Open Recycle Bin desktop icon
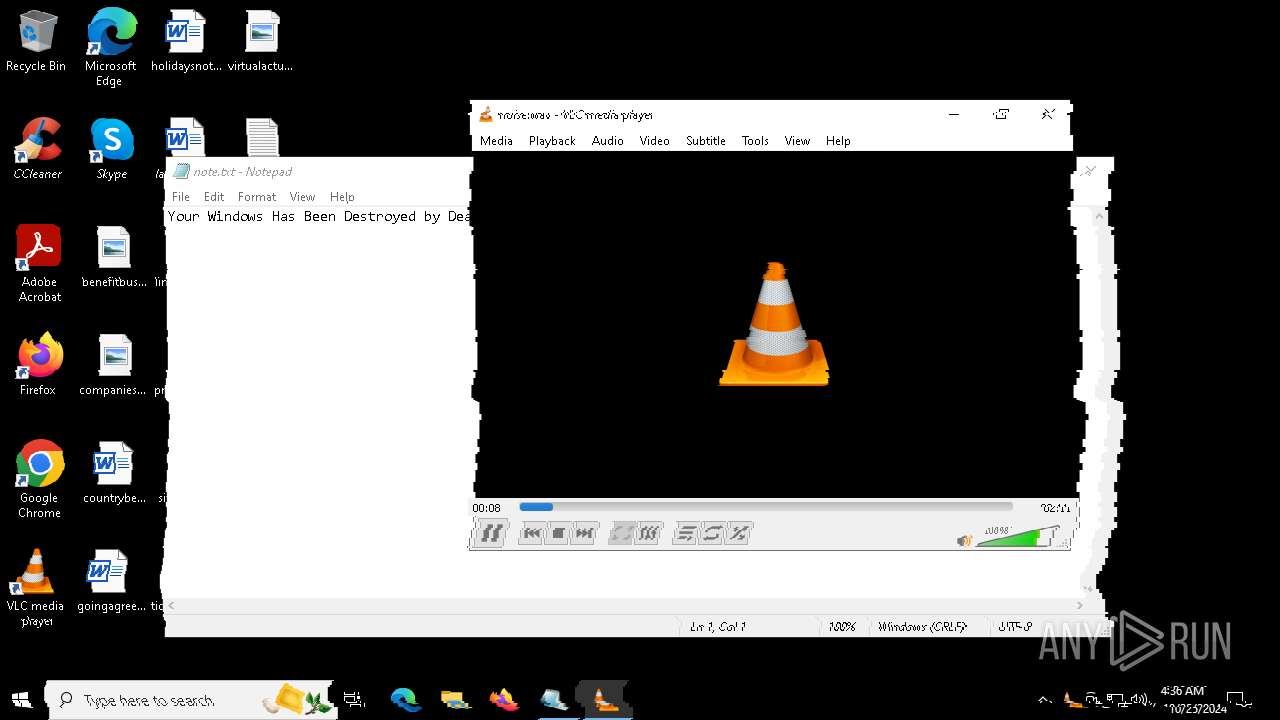Image resolution: width=1280 pixels, height=720 pixels. [x=36, y=42]
